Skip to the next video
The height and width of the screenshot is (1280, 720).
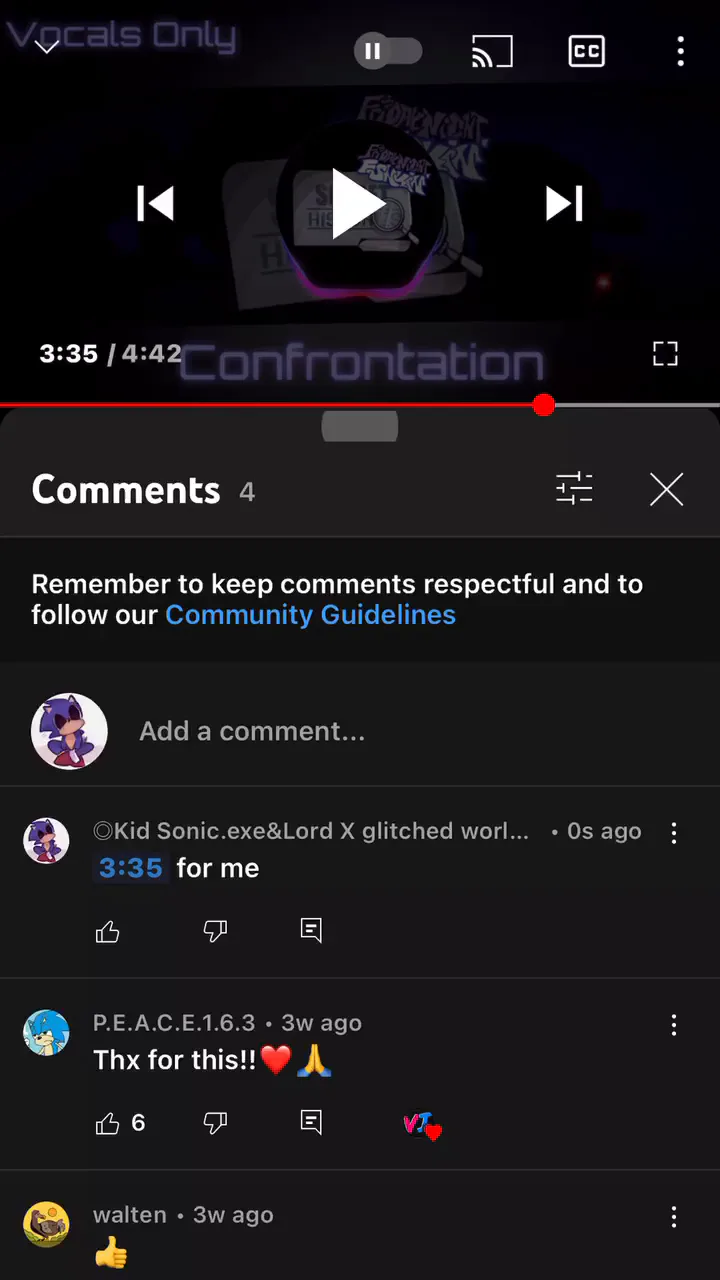(564, 204)
